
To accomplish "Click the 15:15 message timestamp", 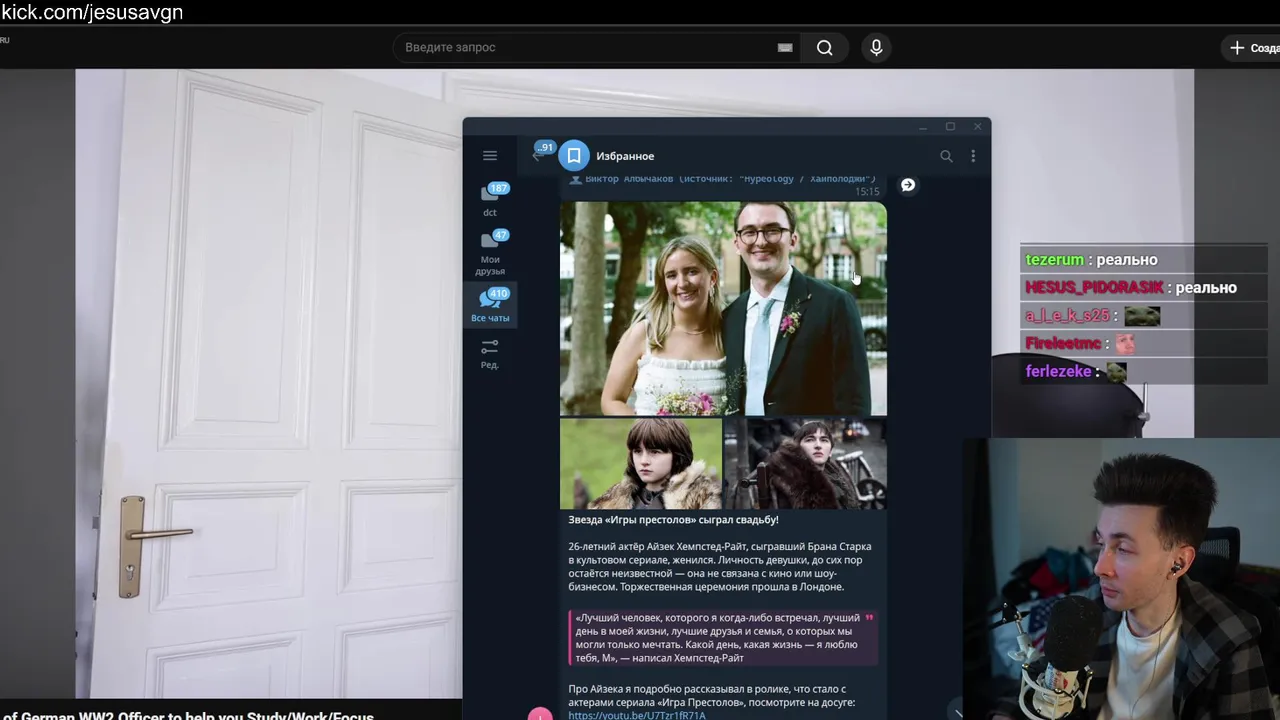I will (867, 191).
